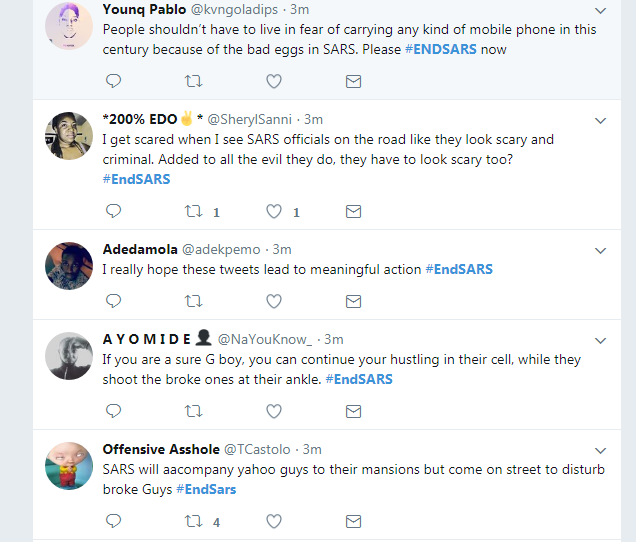Expand the options chevron on Adedamola's tweet

click(x=601, y=250)
